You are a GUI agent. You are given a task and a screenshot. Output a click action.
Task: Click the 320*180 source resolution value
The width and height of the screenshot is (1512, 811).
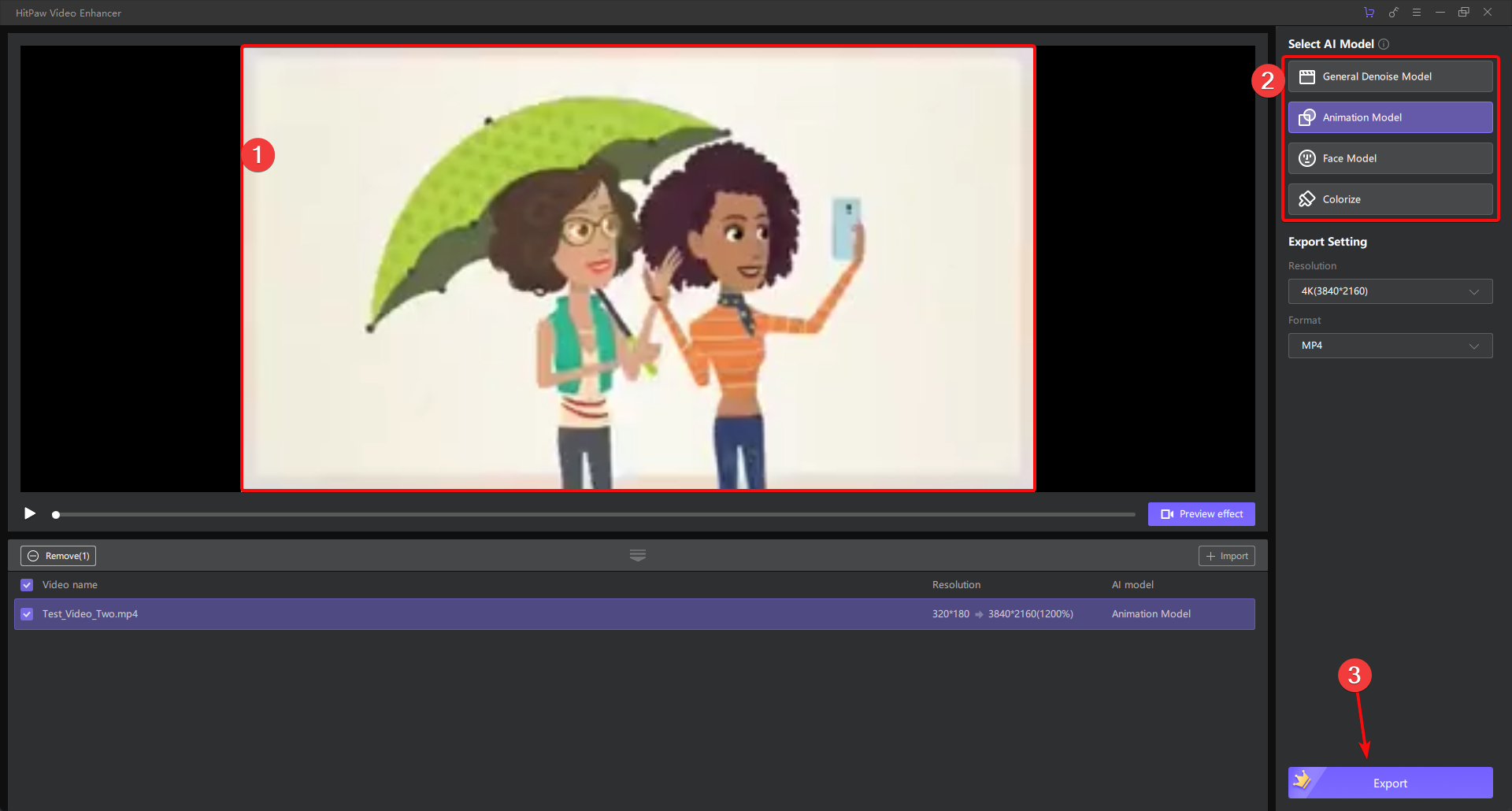(x=951, y=614)
